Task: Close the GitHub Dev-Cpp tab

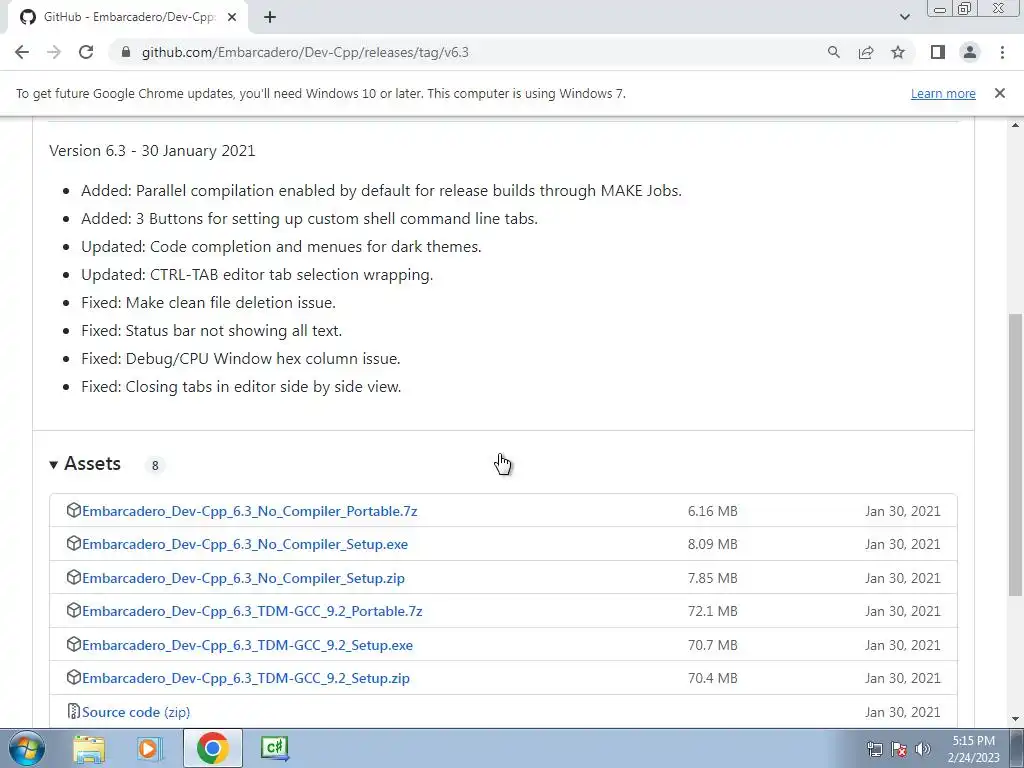Action: (x=232, y=17)
